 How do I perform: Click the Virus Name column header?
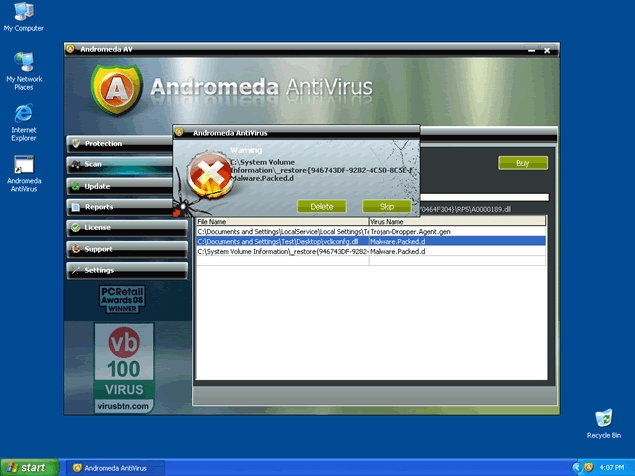457,221
